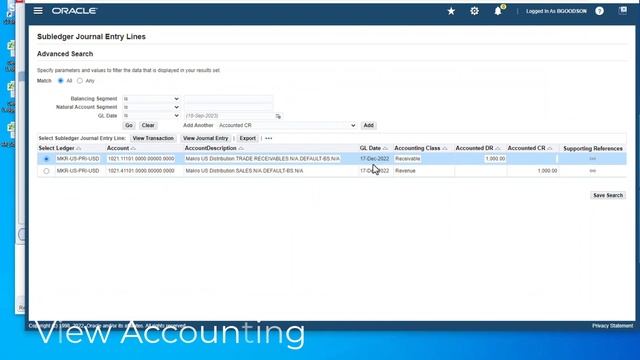Click GL Date 17-Dec-2022 in Receivable row
The width and height of the screenshot is (640, 360).
coord(374,159)
